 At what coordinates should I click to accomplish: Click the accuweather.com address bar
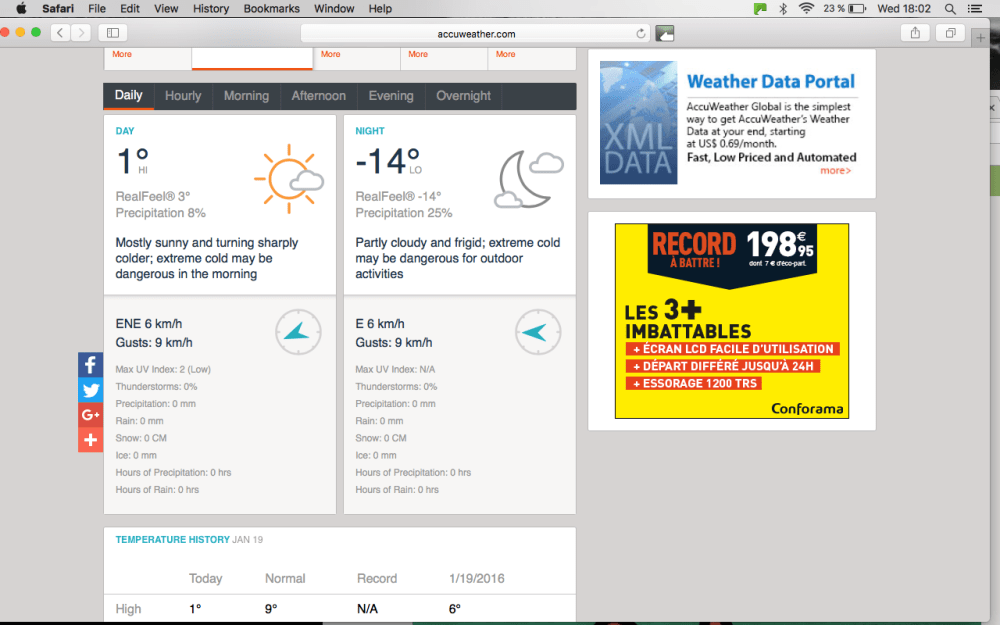475,33
